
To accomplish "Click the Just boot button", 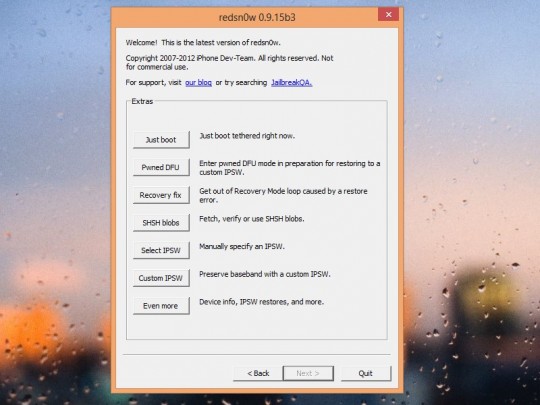I will click(x=161, y=140).
